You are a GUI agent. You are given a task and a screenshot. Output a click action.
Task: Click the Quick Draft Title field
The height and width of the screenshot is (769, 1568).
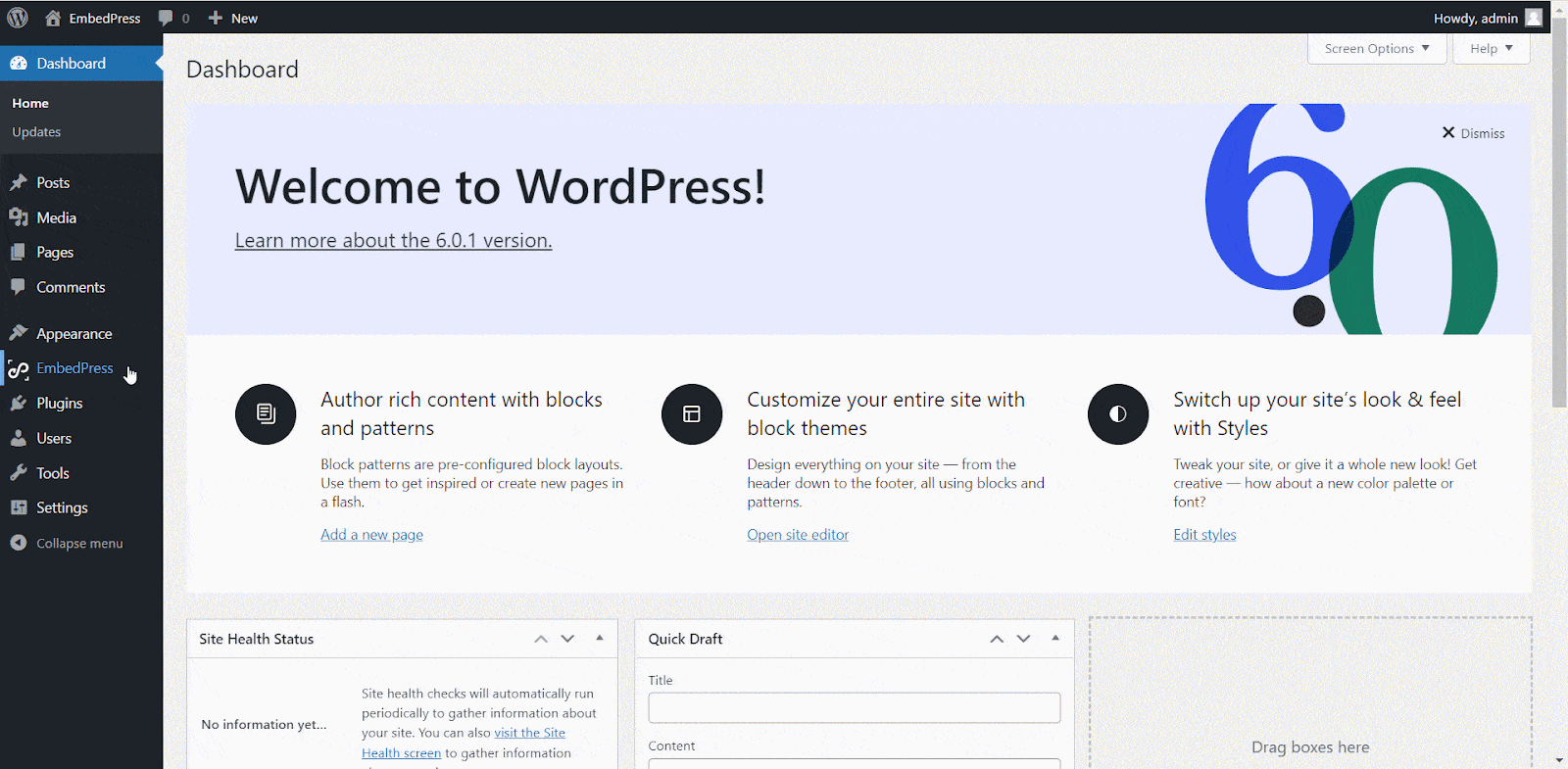[x=854, y=707]
